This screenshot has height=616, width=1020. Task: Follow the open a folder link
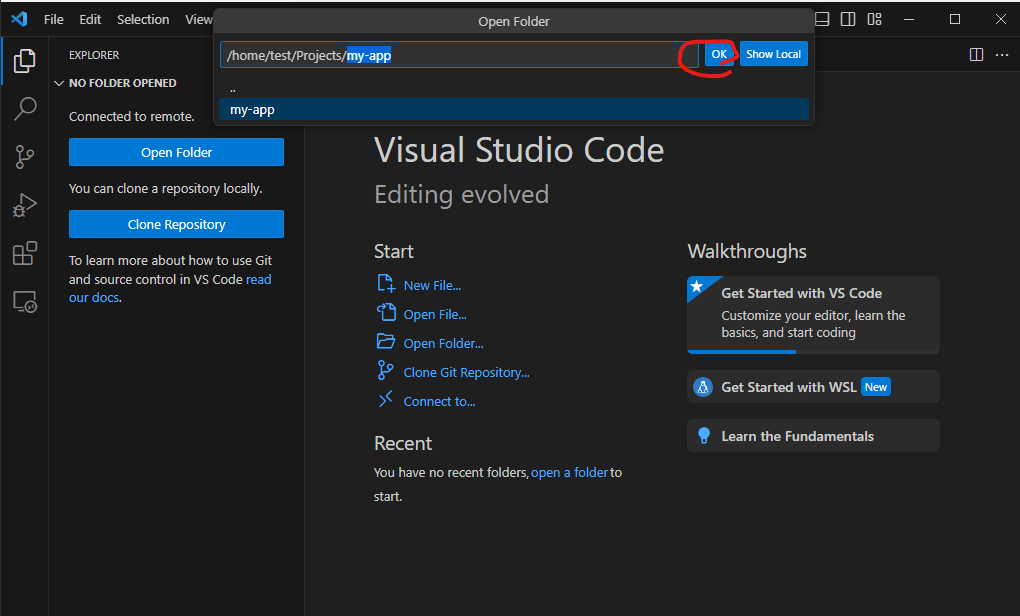569,473
